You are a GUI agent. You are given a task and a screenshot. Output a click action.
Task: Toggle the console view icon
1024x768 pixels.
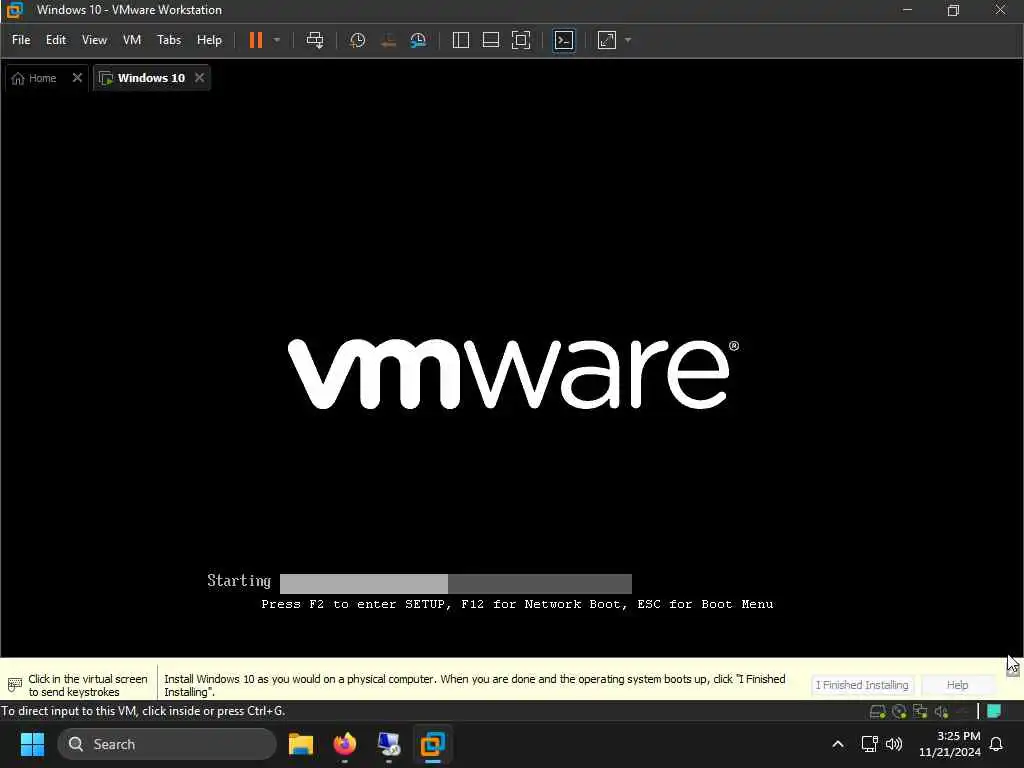click(564, 40)
